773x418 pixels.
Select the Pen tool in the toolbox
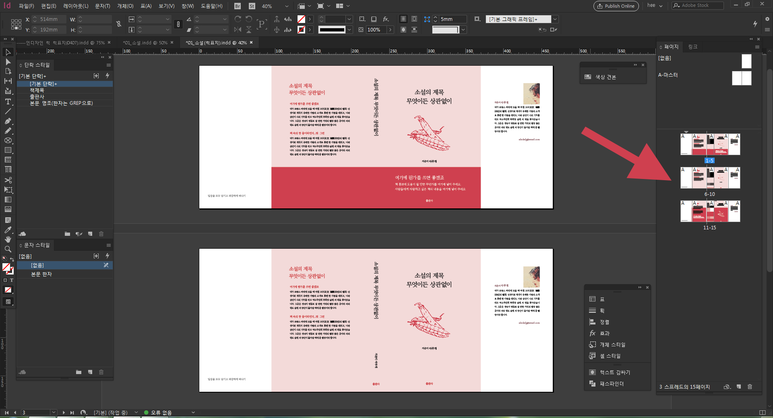tap(8, 121)
